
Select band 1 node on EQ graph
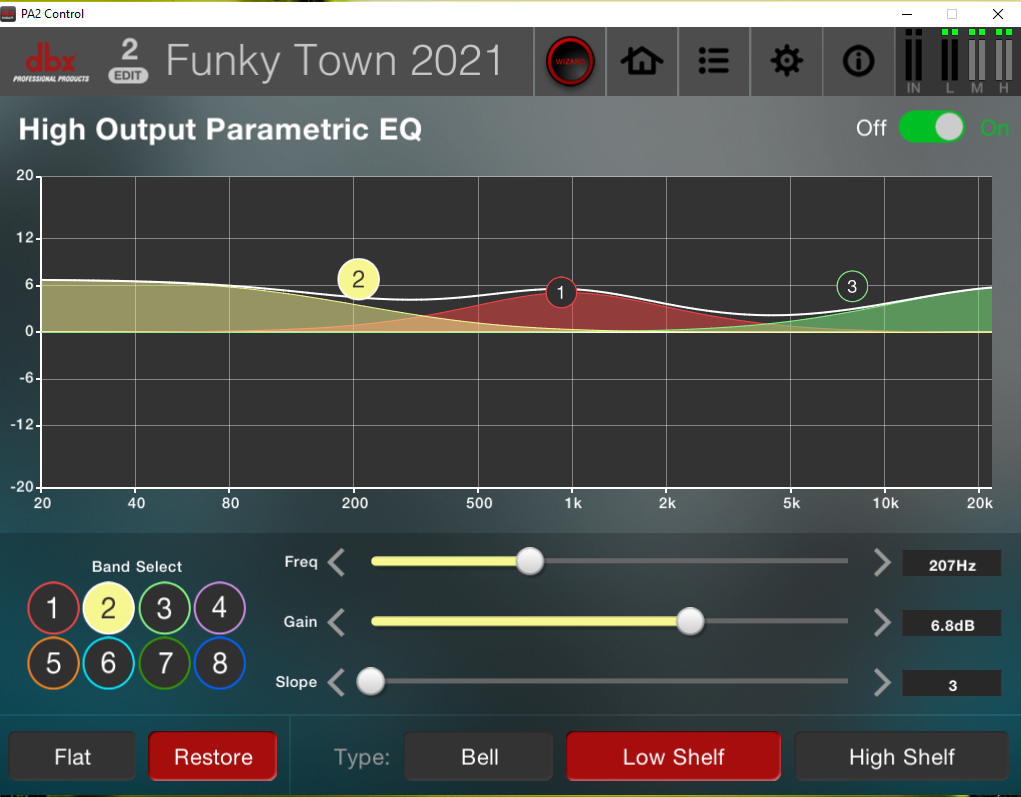pos(561,292)
